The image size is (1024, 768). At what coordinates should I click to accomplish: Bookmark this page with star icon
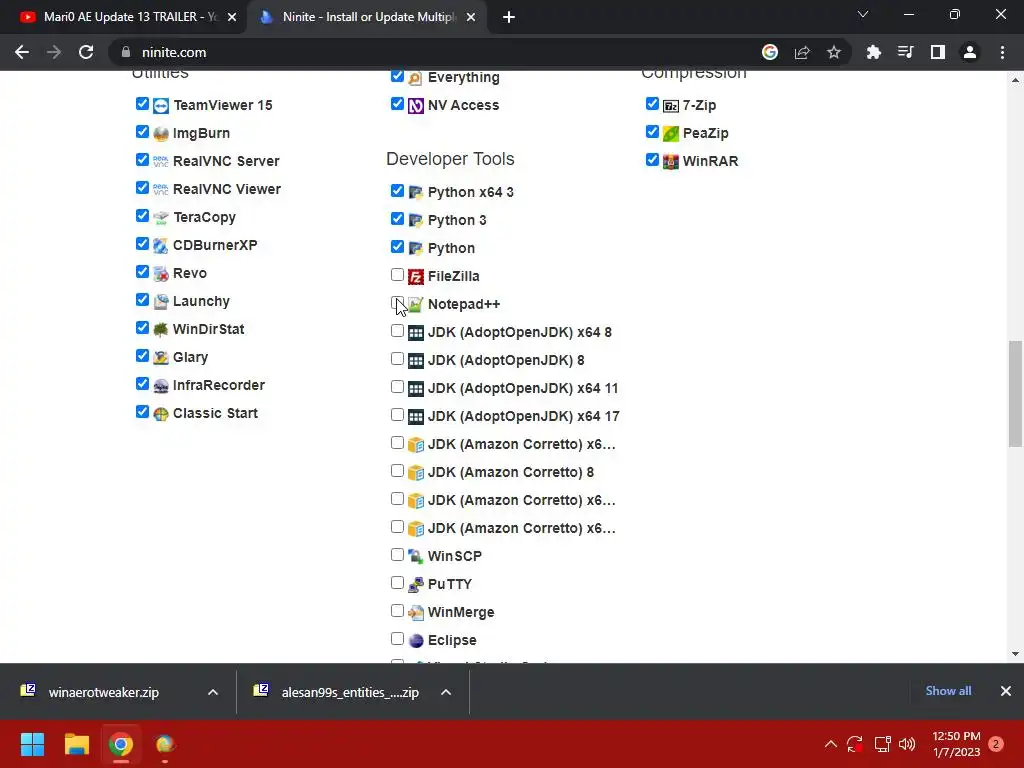[833, 52]
